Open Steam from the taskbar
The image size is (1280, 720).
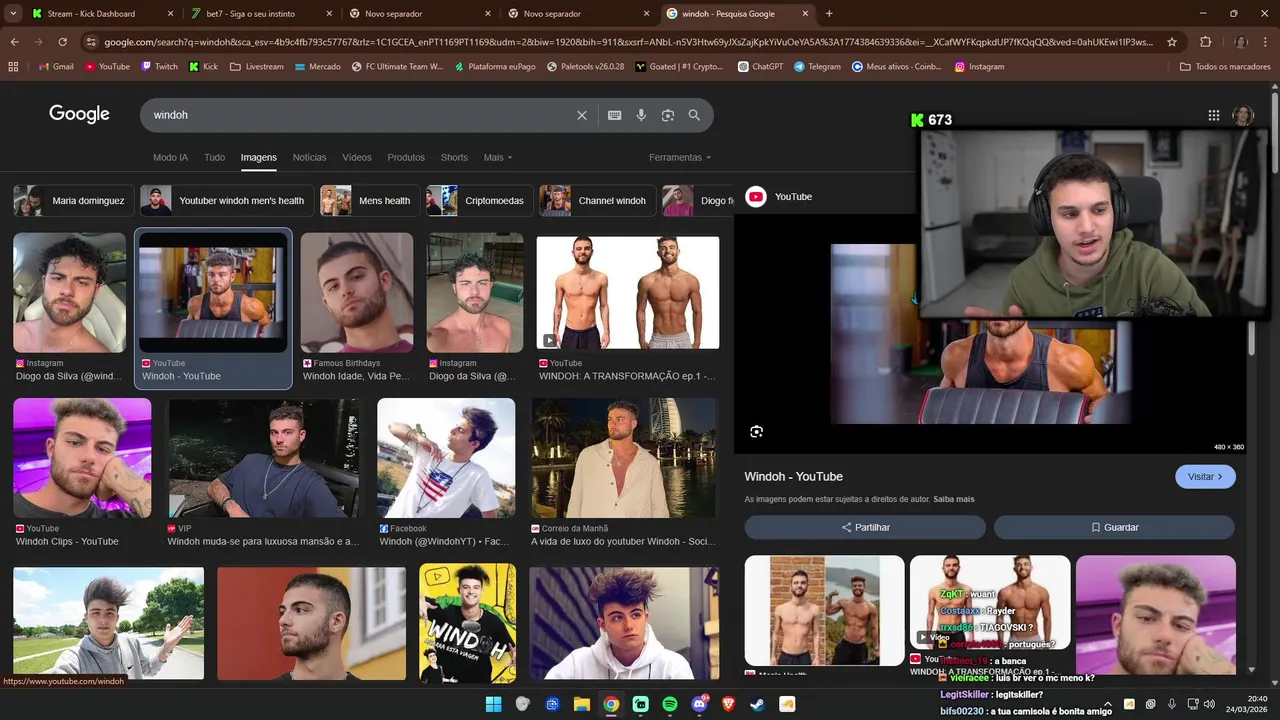pyautogui.click(x=758, y=704)
